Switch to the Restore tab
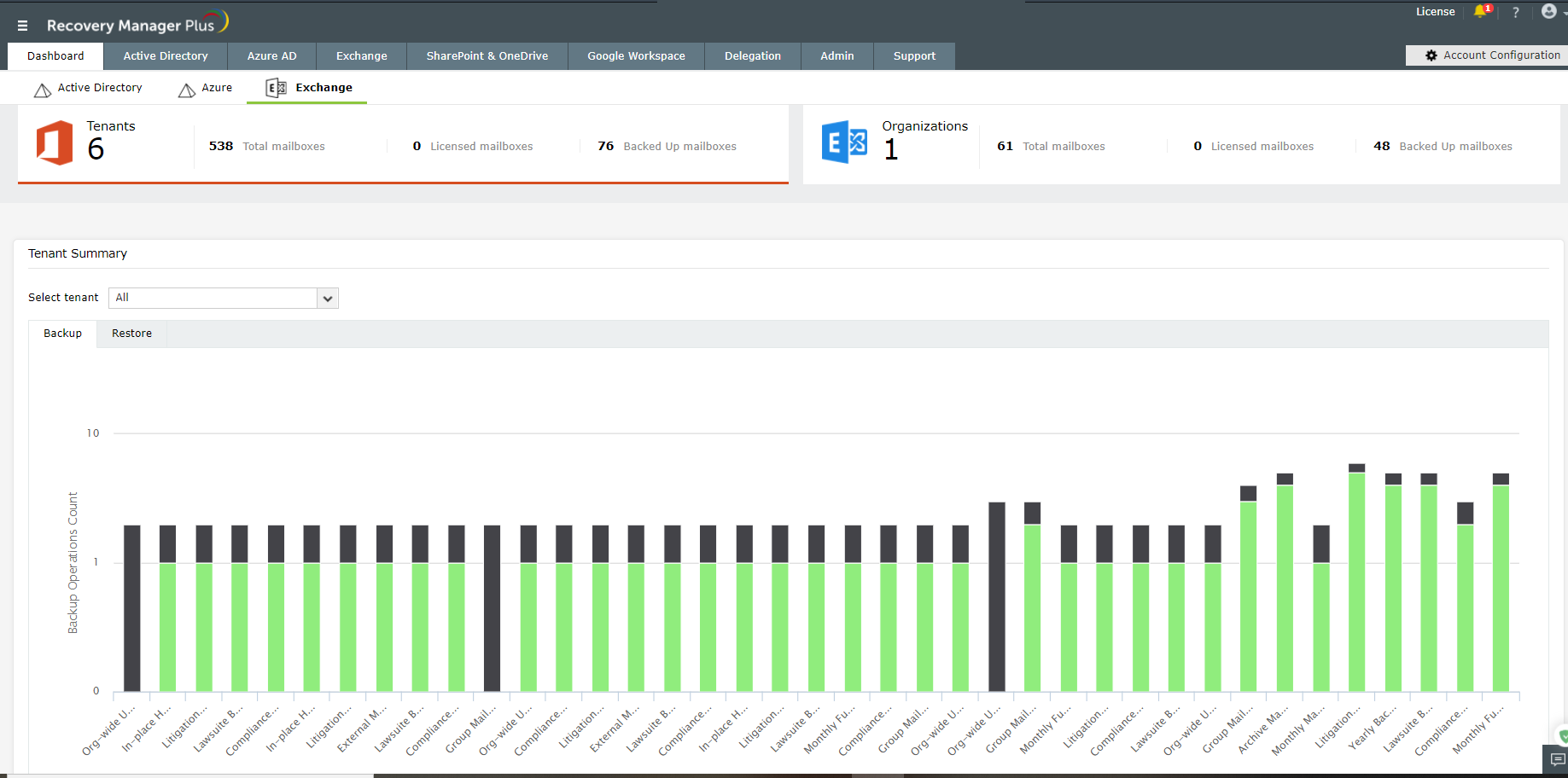Viewport: 1568px width, 778px height. click(131, 333)
